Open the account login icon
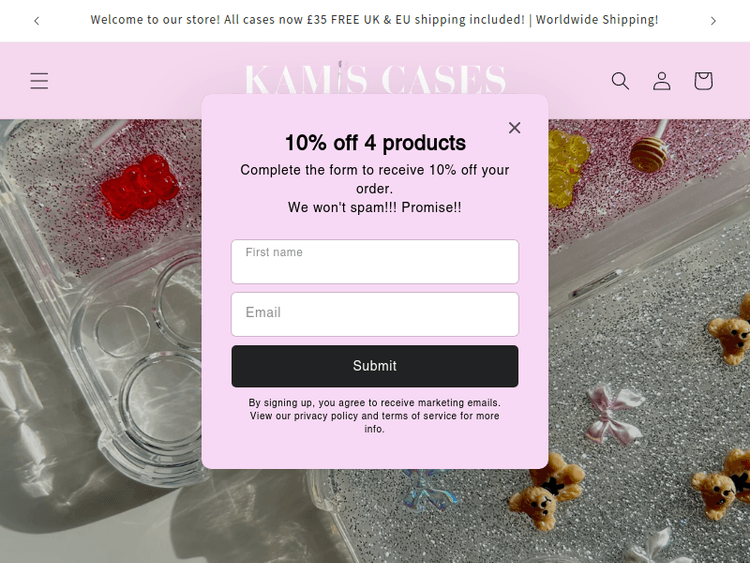 pyautogui.click(x=662, y=81)
